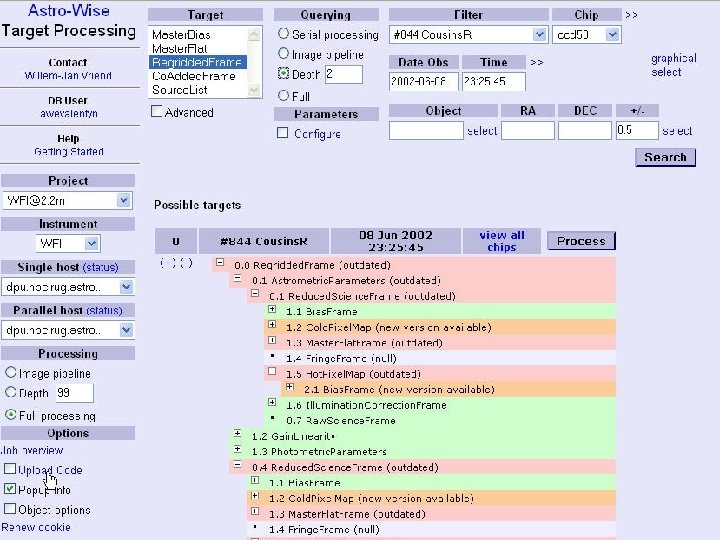Click the select link beside the +/- field
720x540 pixels.
(677, 131)
